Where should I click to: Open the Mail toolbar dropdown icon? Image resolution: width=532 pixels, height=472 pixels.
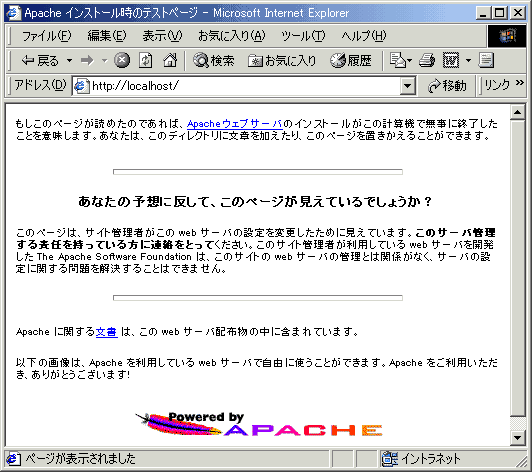coord(400,61)
